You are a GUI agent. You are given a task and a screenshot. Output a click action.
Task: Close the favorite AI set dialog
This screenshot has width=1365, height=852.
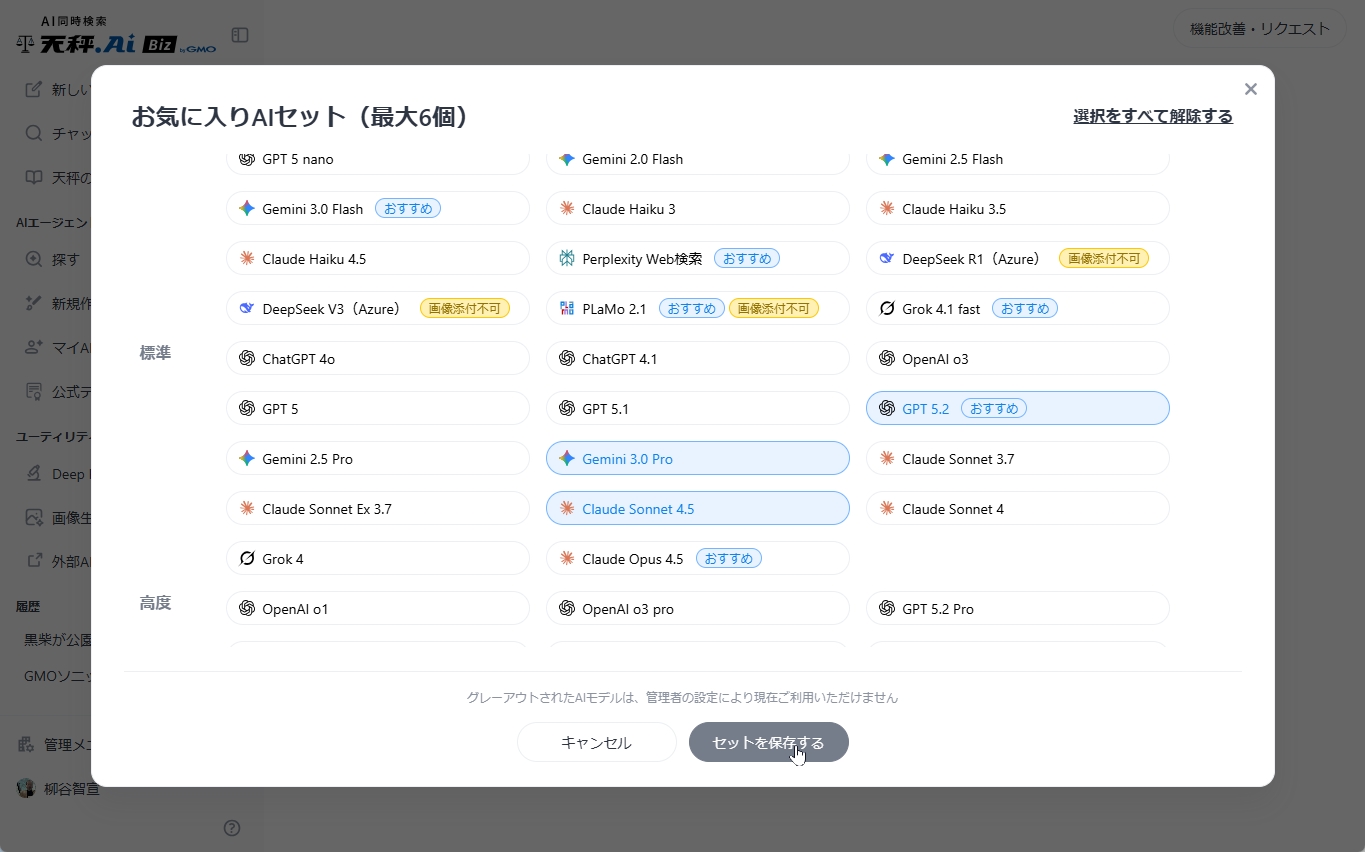(x=1250, y=89)
